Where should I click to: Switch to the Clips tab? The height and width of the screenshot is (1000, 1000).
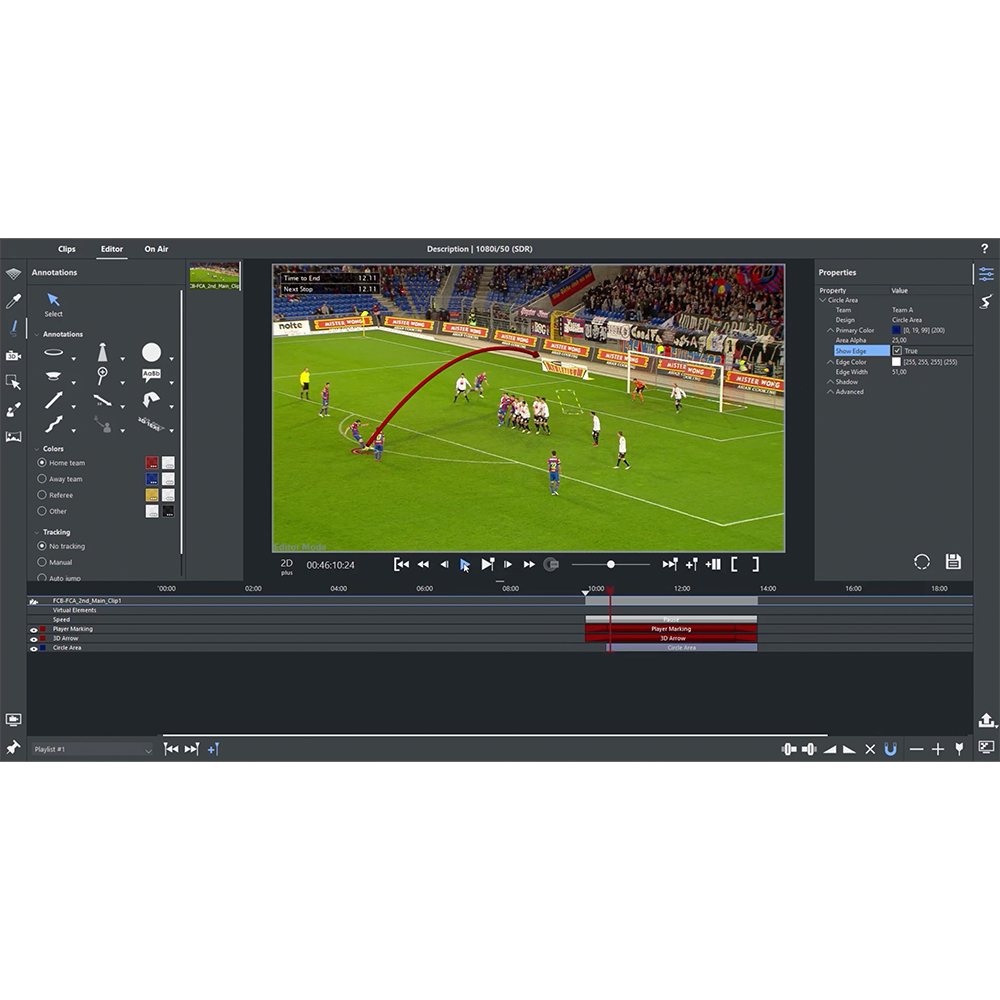67,249
